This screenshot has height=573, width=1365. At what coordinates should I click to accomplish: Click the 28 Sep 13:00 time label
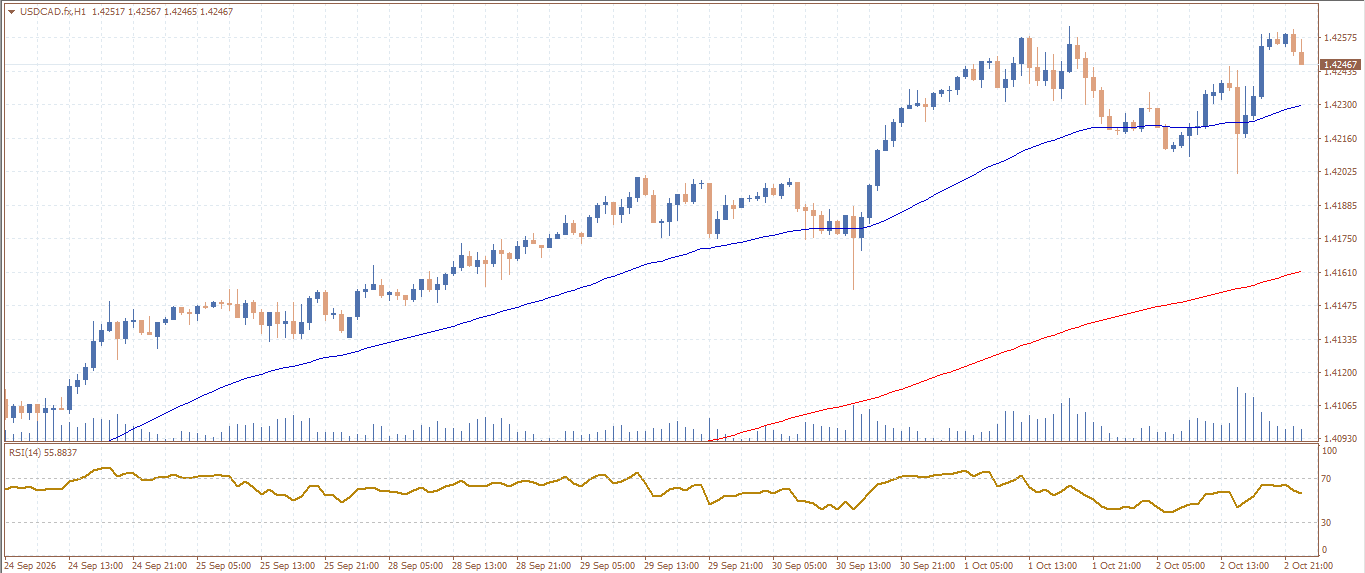point(480,566)
